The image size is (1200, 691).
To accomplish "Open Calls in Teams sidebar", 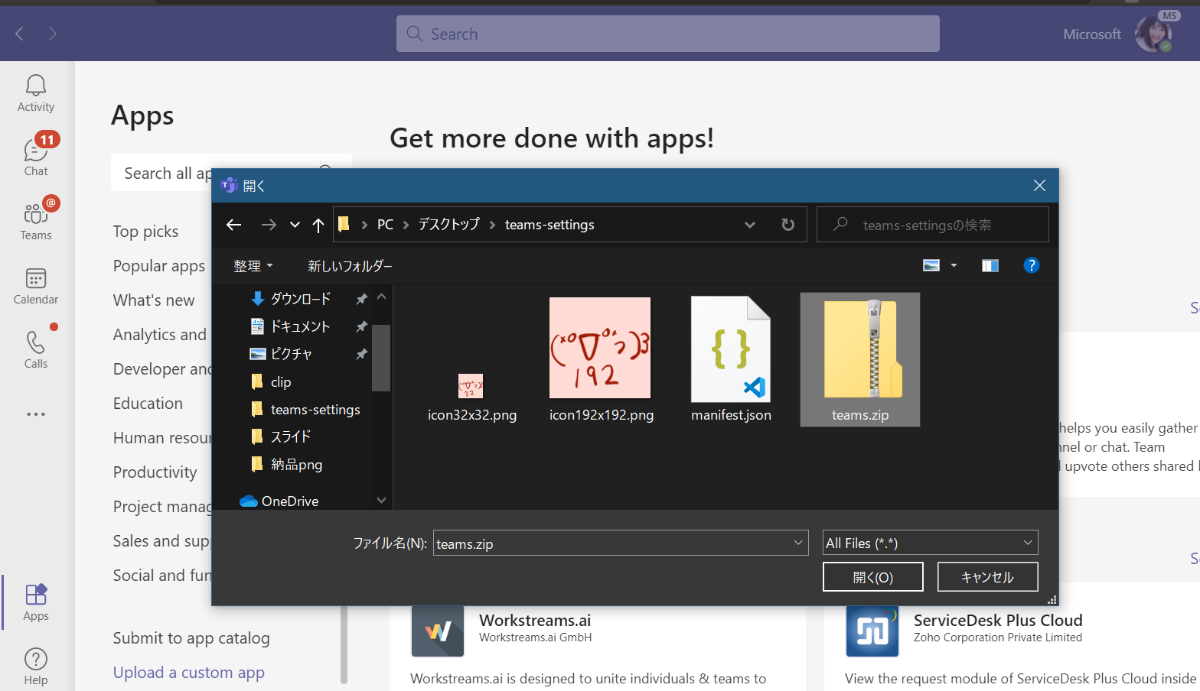I will point(36,349).
